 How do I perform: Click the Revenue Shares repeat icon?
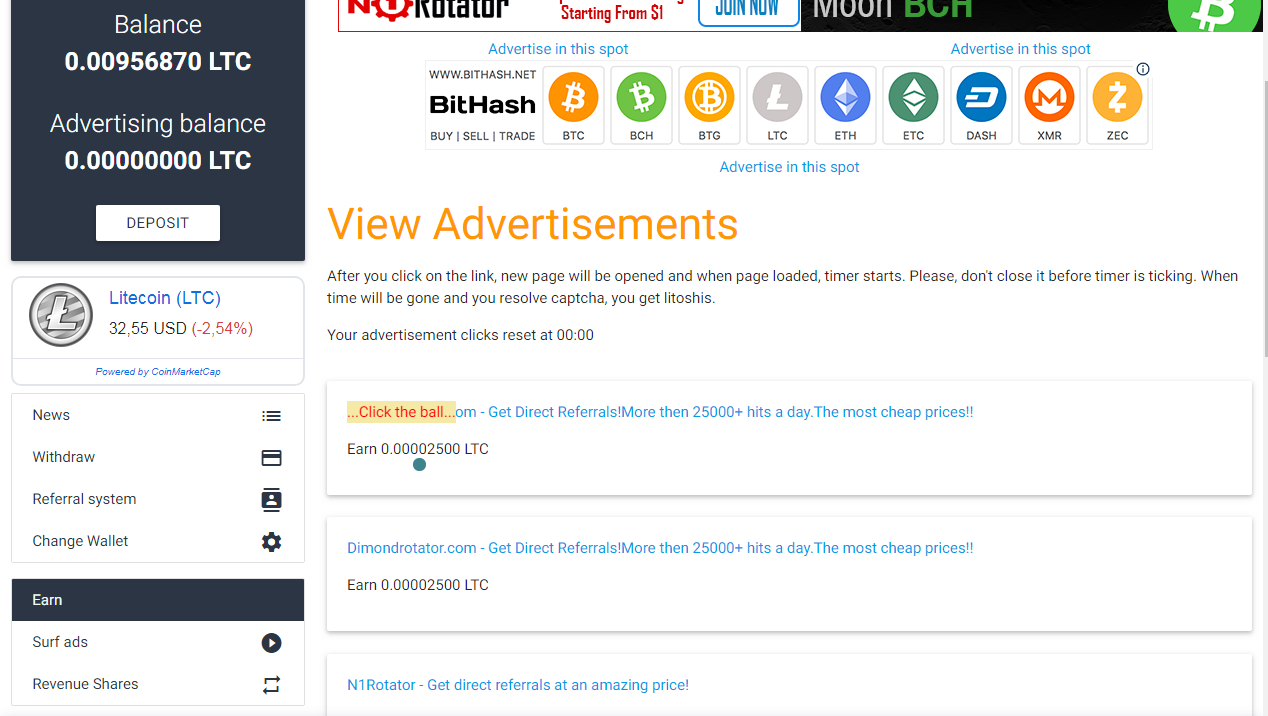point(271,685)
